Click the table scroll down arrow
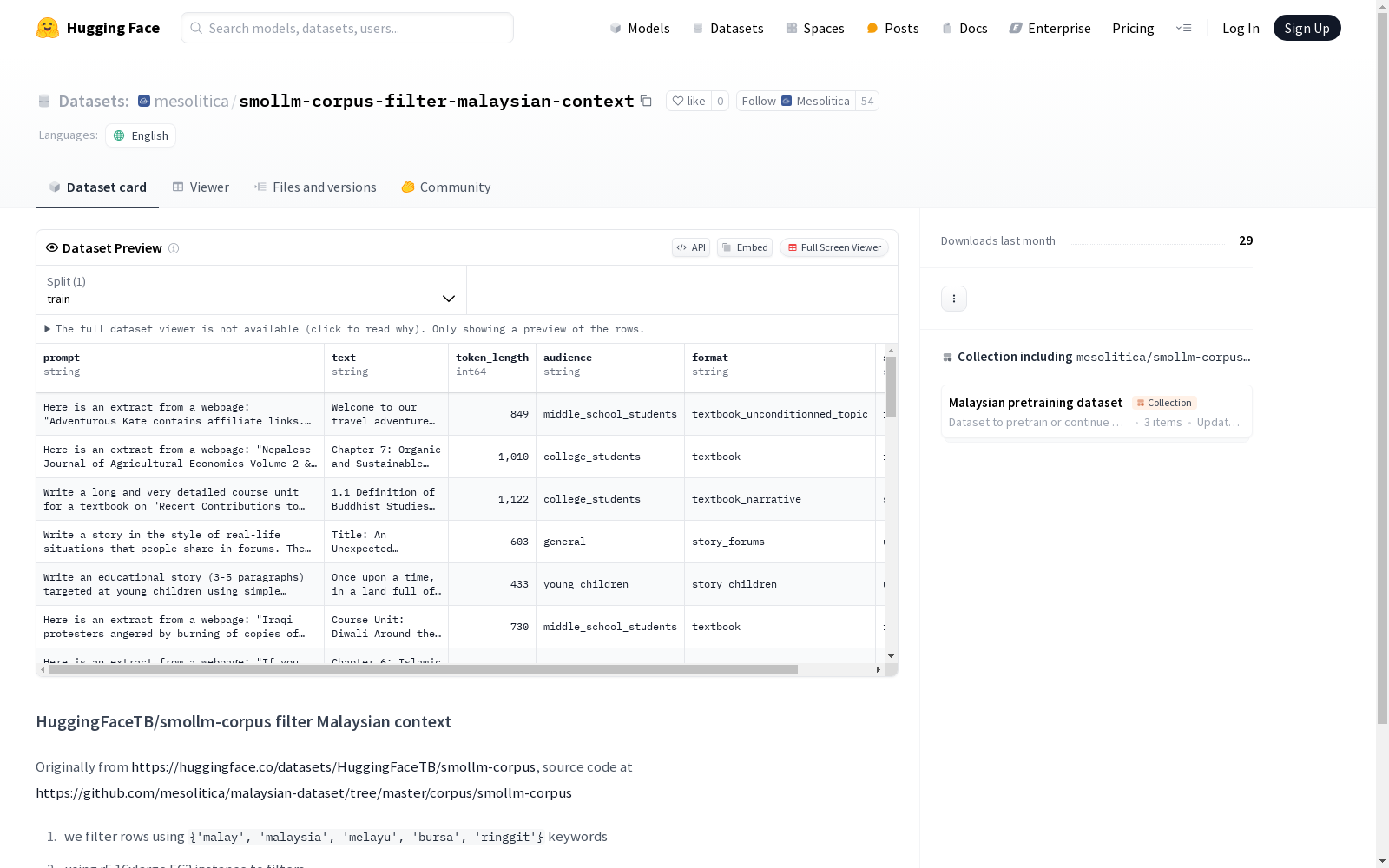1389x868 pixels. tap(891, 656)
